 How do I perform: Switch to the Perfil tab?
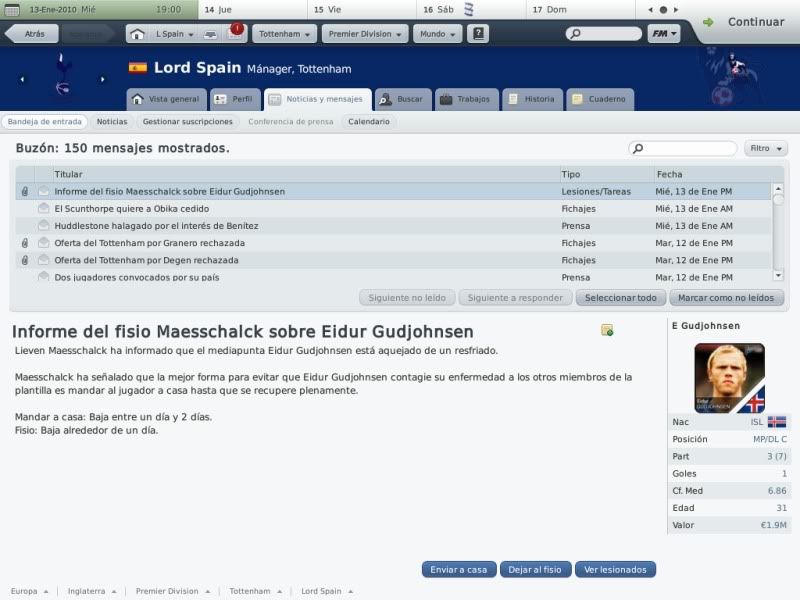[235, 99]
